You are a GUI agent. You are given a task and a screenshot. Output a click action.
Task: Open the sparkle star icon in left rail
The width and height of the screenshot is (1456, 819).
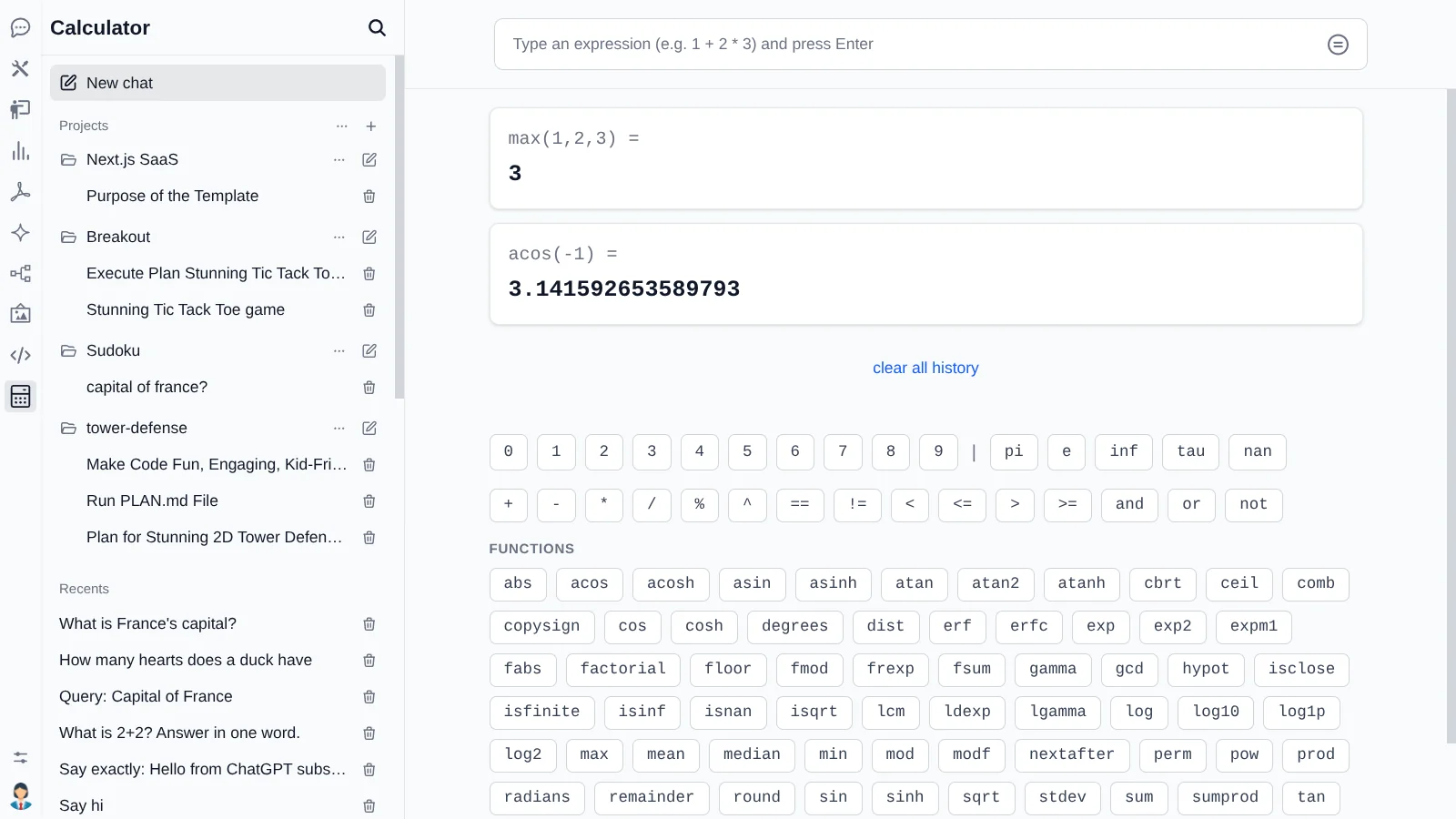coord(20,232)
